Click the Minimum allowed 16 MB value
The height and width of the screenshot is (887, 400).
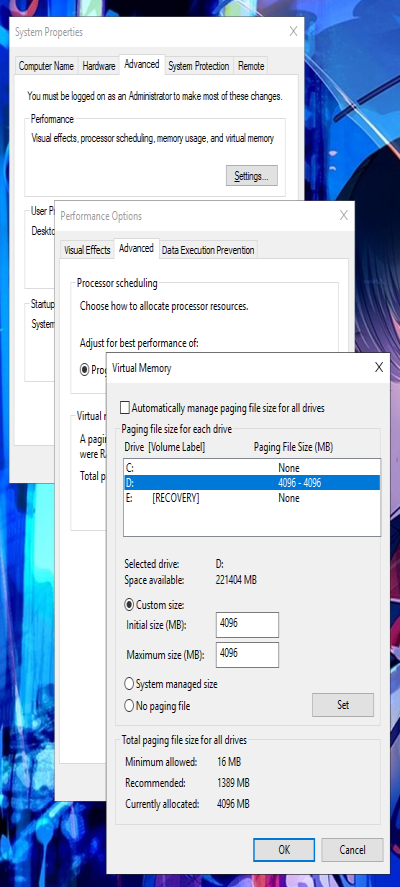[229, 762]
